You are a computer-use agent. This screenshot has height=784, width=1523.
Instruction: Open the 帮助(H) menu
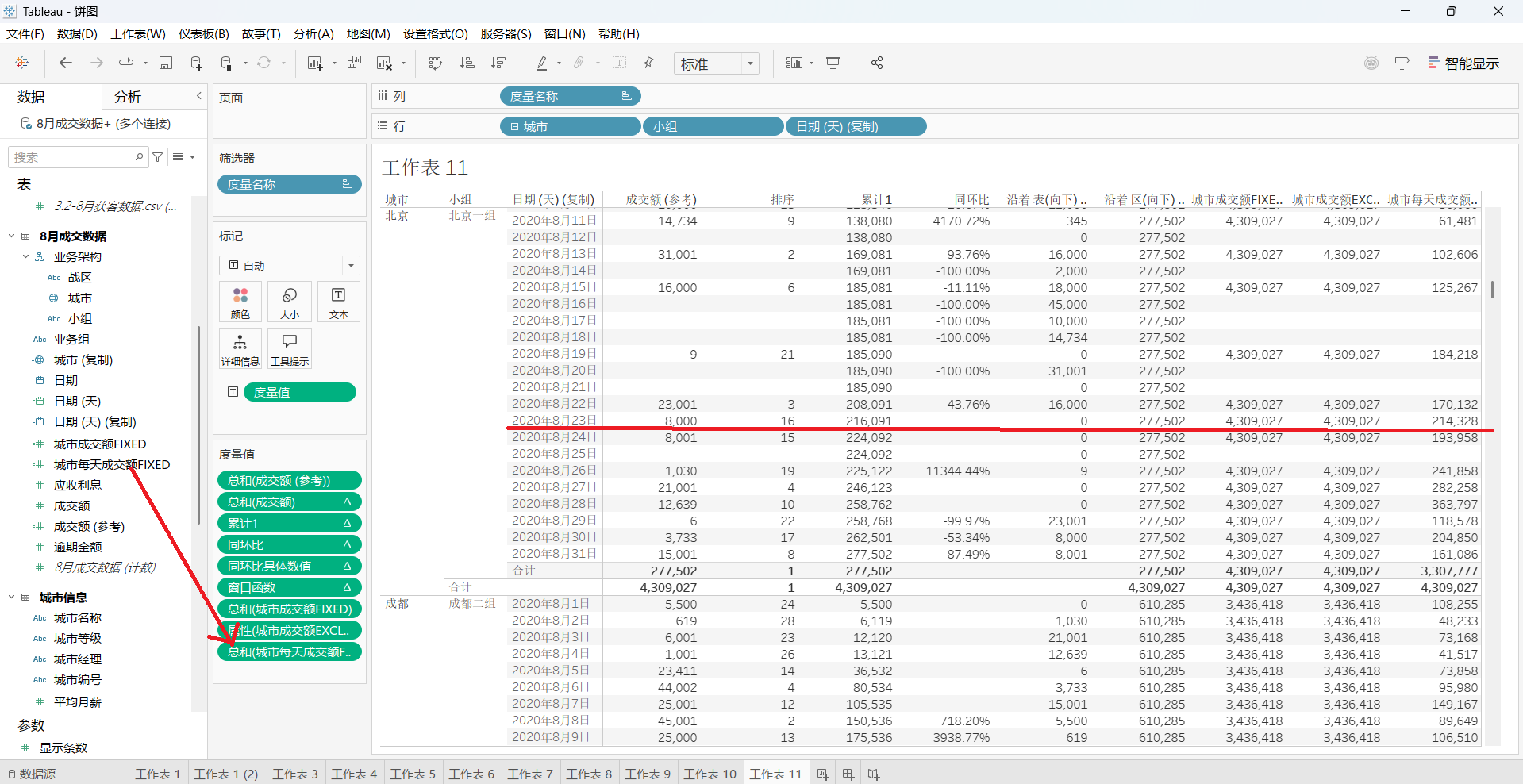[x=619, y=33]
